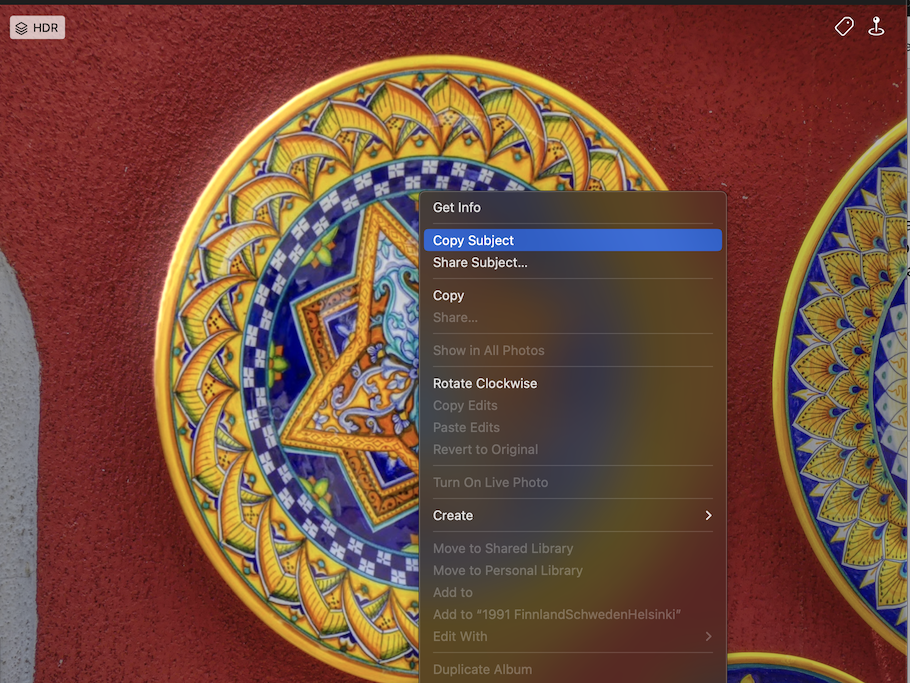Select Copy Subject menu entry

click(x=572, y=240)
